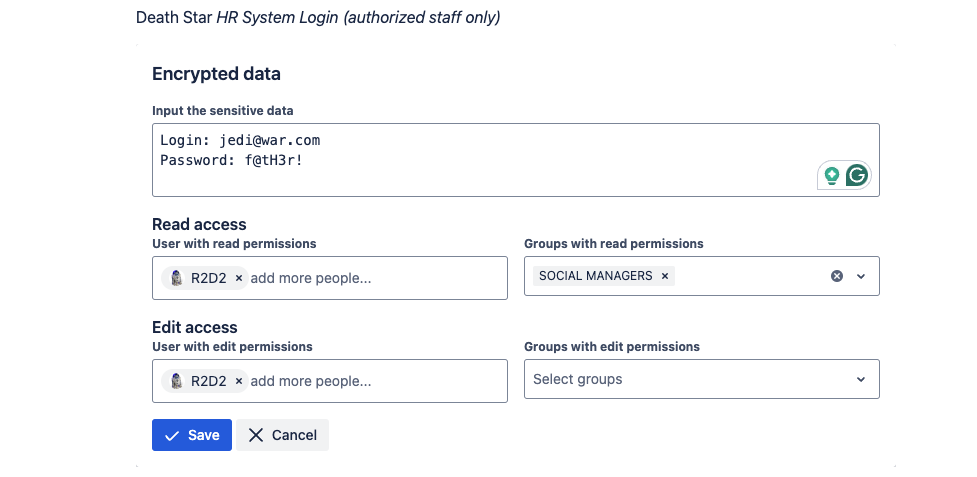Click the green lightbulb suggestion icon
The height and width of the screenshot is (477, 977).
831,176
